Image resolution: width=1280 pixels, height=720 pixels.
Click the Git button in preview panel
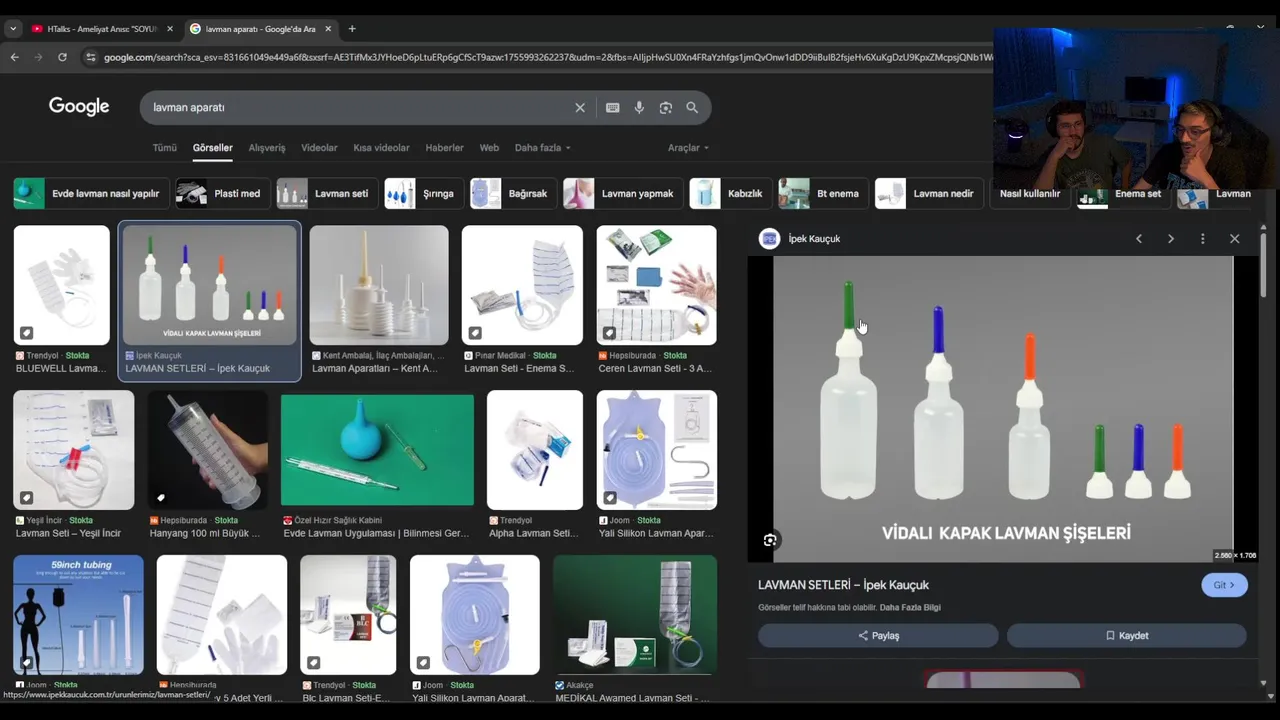[x=1224, y=585]
